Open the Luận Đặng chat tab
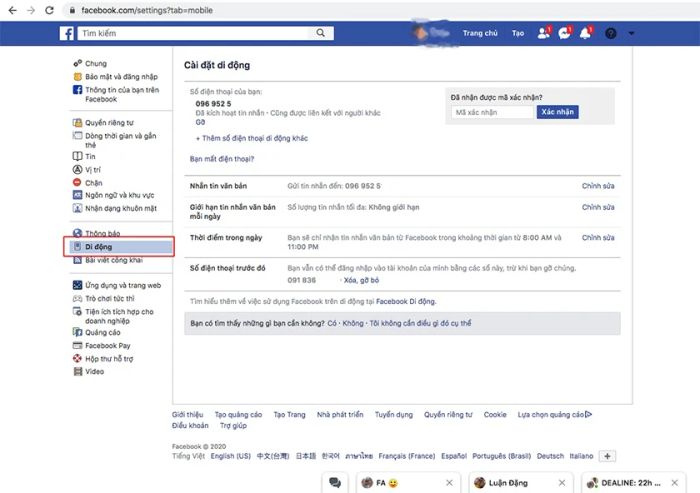Screen dimensions: 700x493 tap(508, 483)
